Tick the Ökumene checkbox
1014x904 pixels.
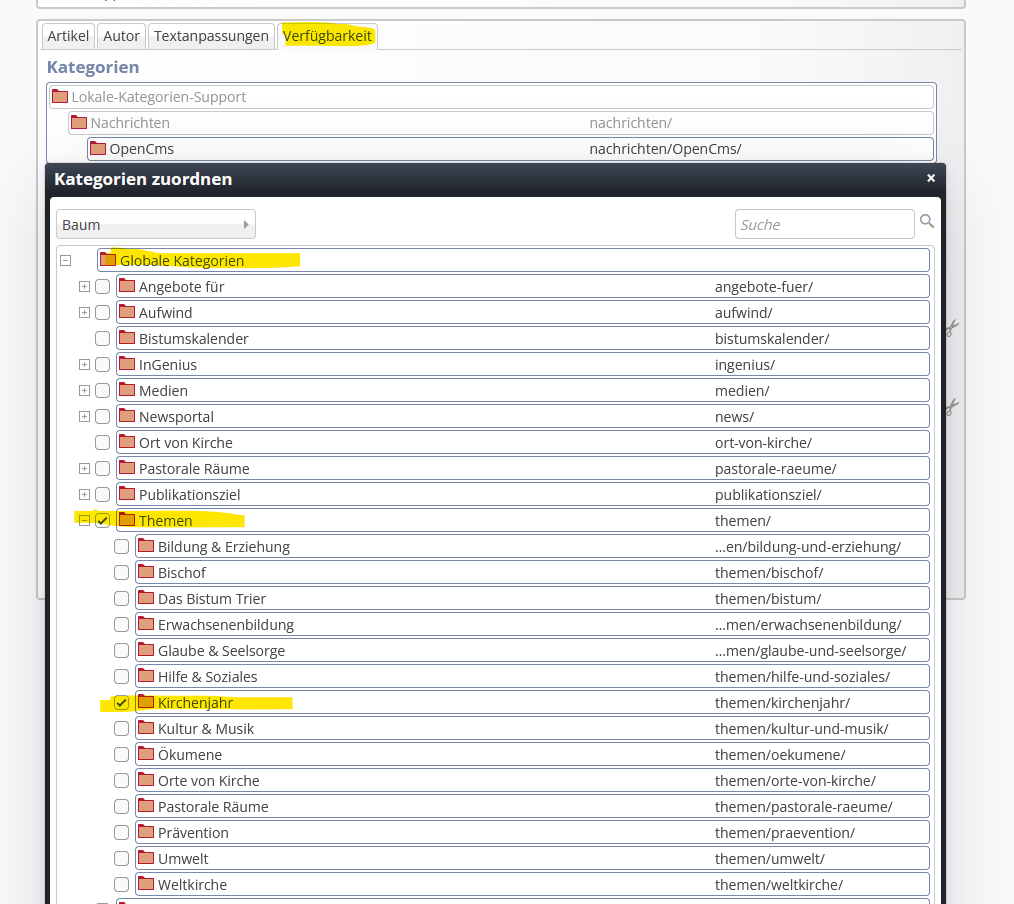pyautogui.click(x=121, y=755)
